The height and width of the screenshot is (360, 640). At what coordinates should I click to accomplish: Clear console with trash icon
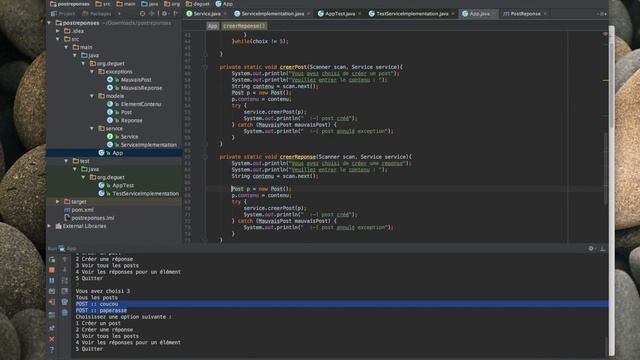click(x=64, y=313)
